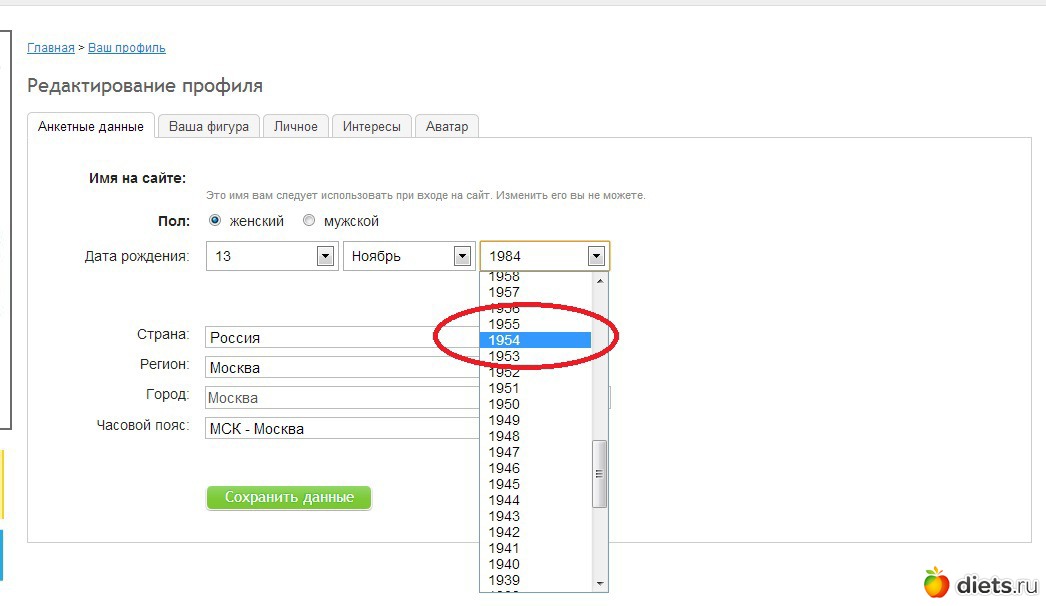Viewport: 1046px width, 606px height.
Task: Open the birth day dropdown
Action: coord(325,256)
